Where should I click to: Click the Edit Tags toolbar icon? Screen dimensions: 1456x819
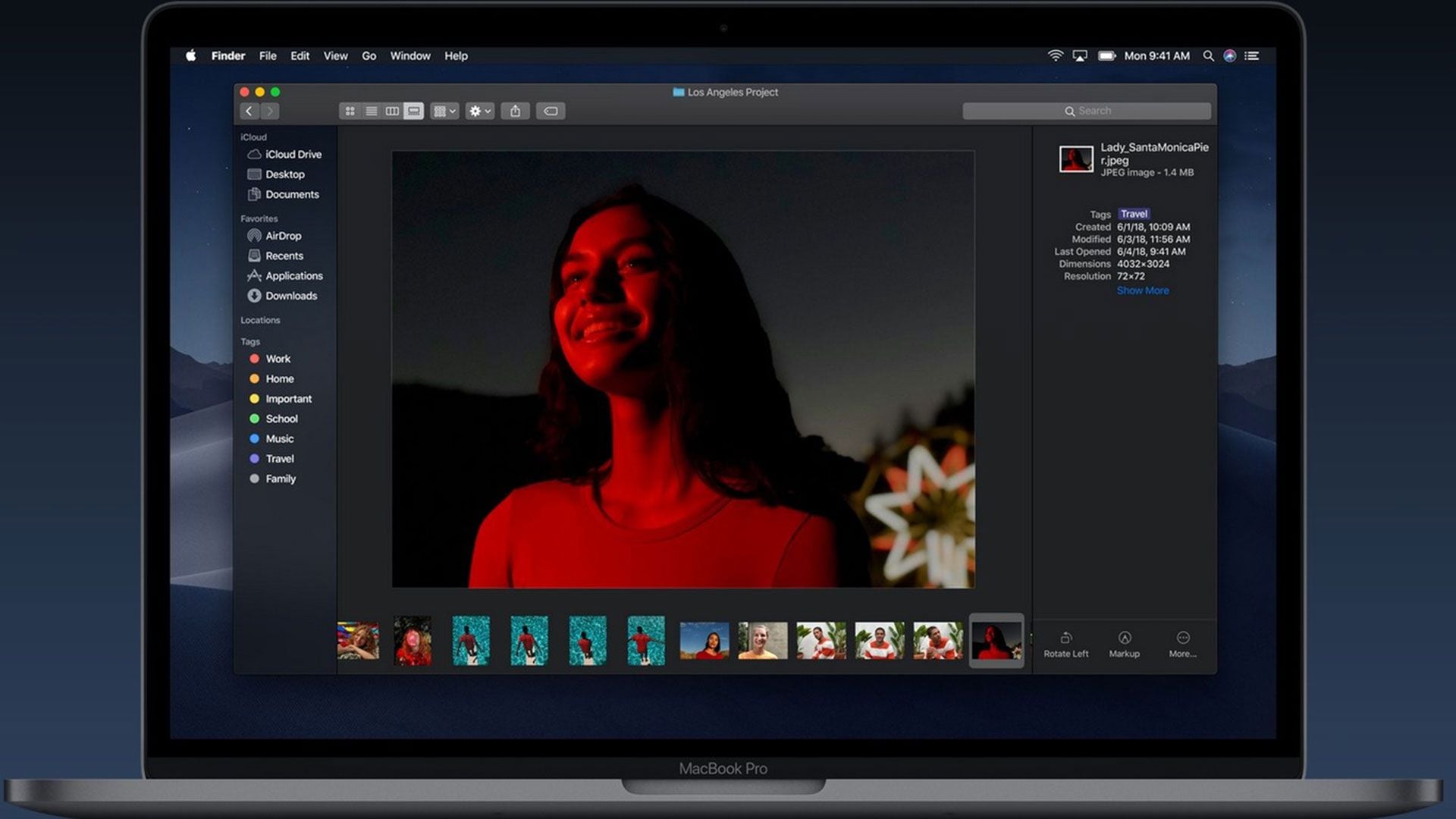[x=551, y=111]
